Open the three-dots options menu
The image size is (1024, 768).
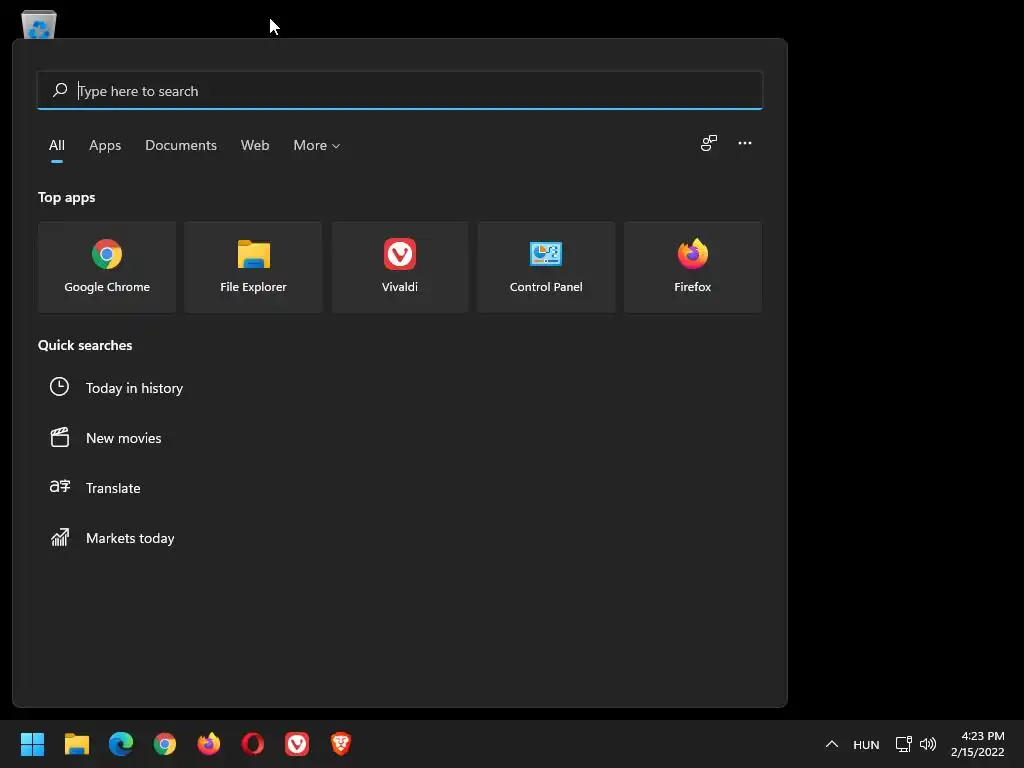pyautogui.click(x=744, y=143)
